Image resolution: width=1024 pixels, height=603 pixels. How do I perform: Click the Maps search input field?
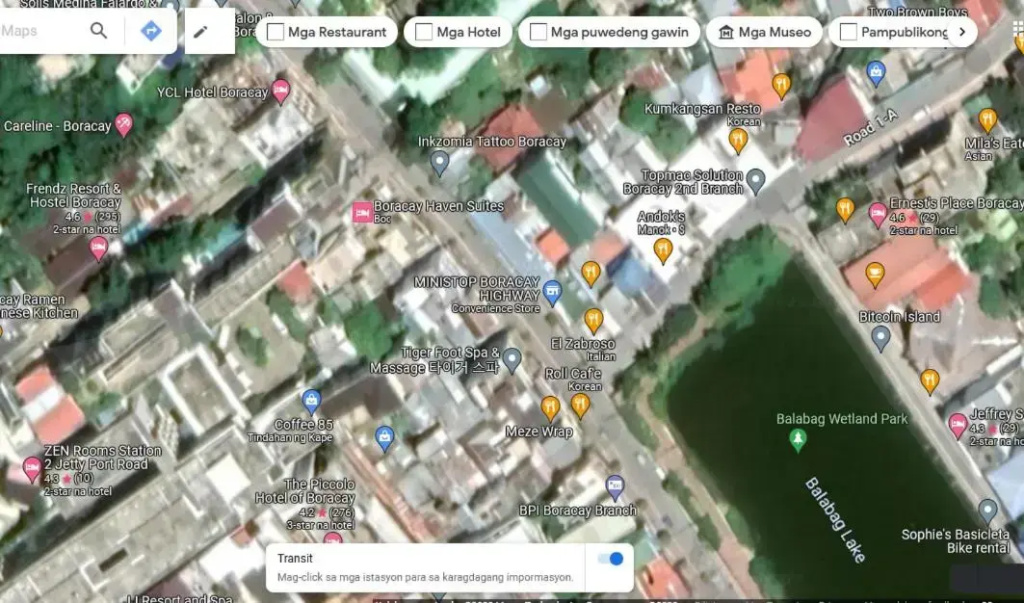pos(42,31)
